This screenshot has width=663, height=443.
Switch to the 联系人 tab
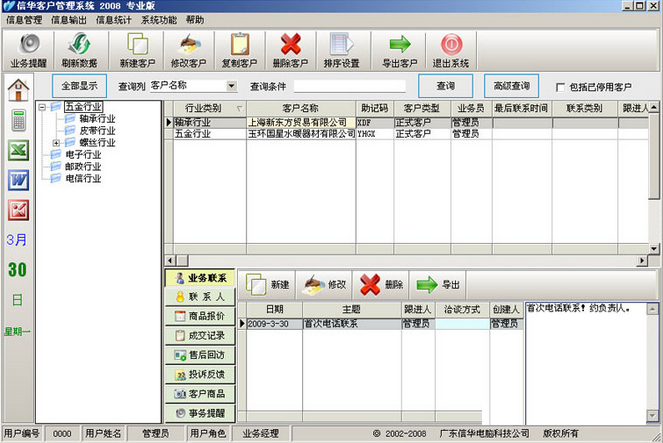coord(200,297)
